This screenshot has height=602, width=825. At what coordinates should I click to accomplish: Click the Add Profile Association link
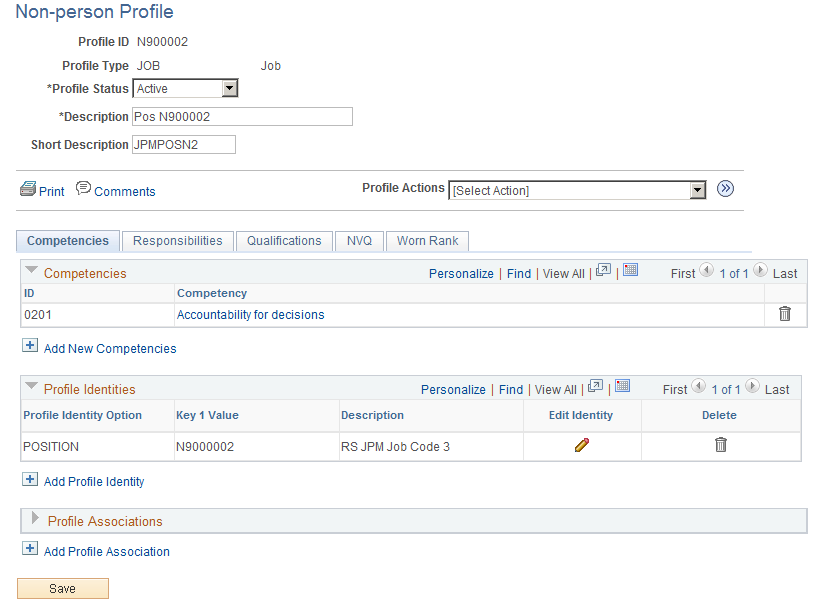click(x=107, y=551)
